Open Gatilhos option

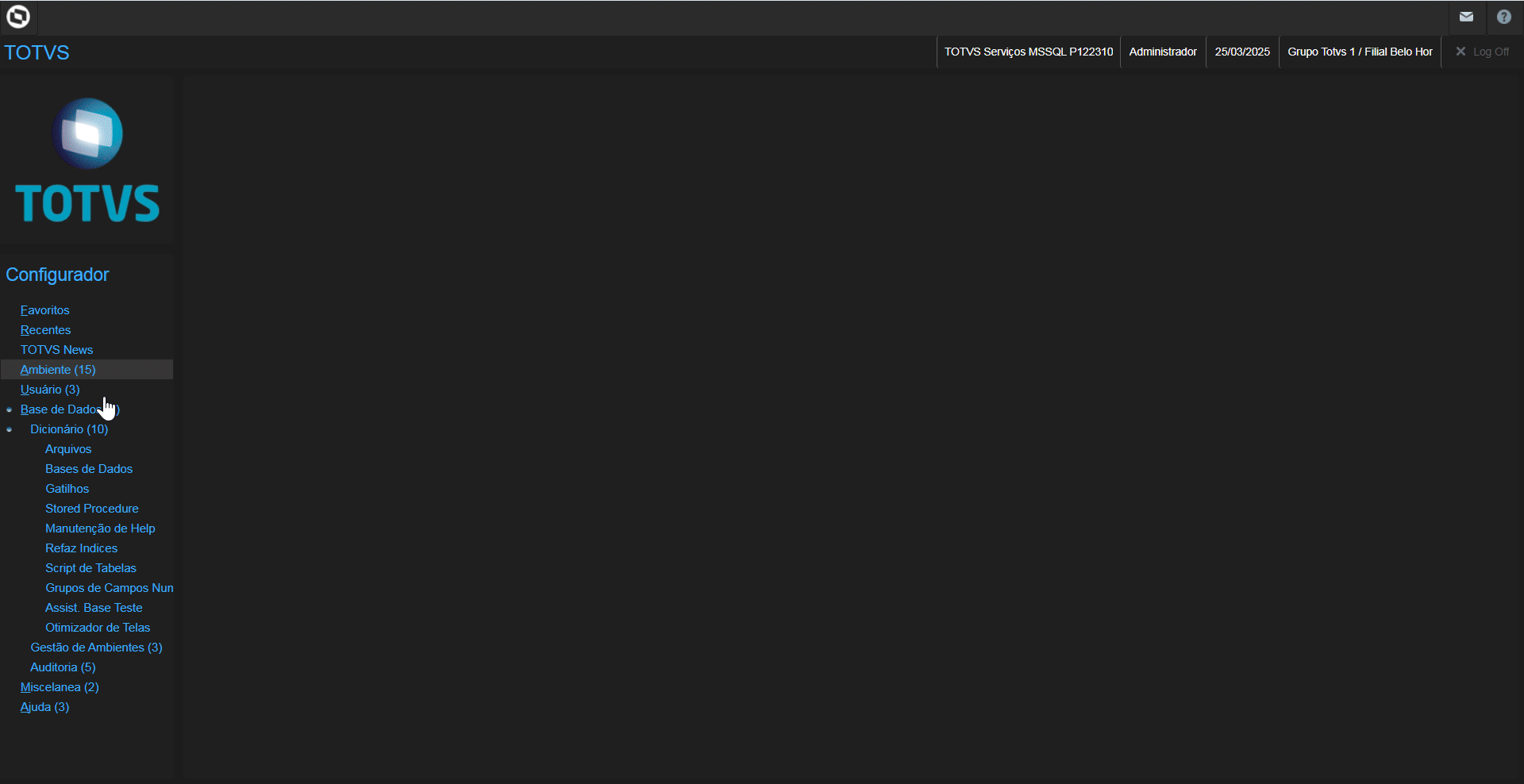[67, 489]
